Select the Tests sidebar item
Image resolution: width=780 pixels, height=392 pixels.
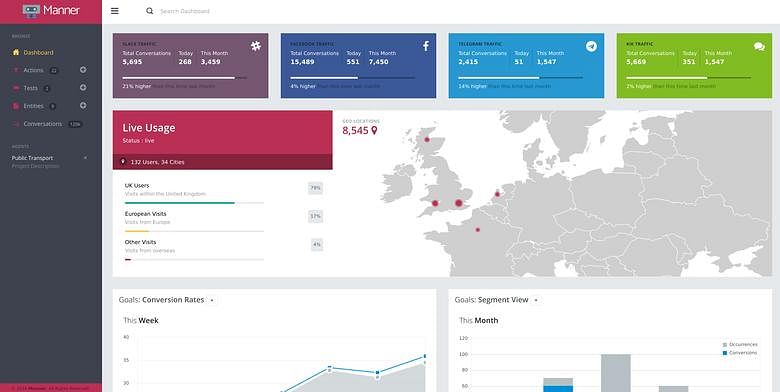tap(30, 88)
